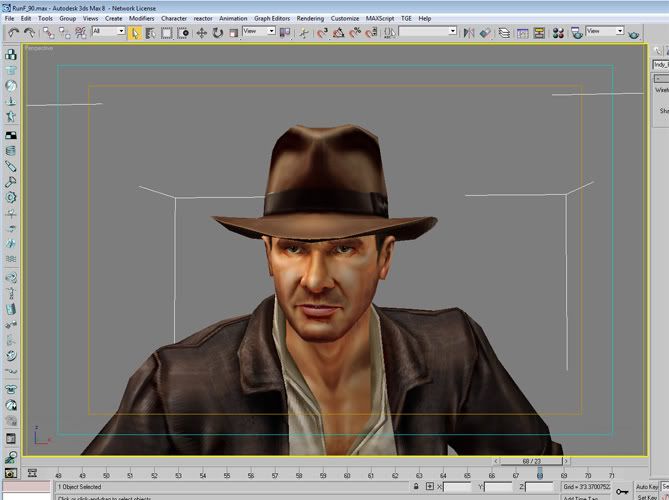Click the Redo arrow icon
Screen dimensions: 669x500
pos(29,32)
